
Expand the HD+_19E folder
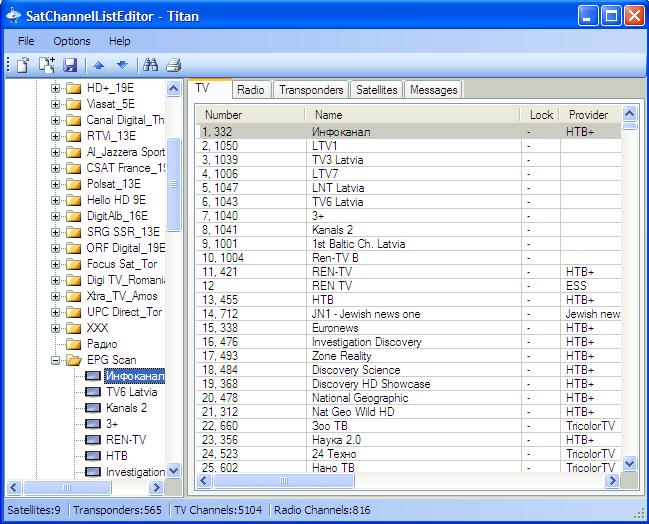[55, 88]
